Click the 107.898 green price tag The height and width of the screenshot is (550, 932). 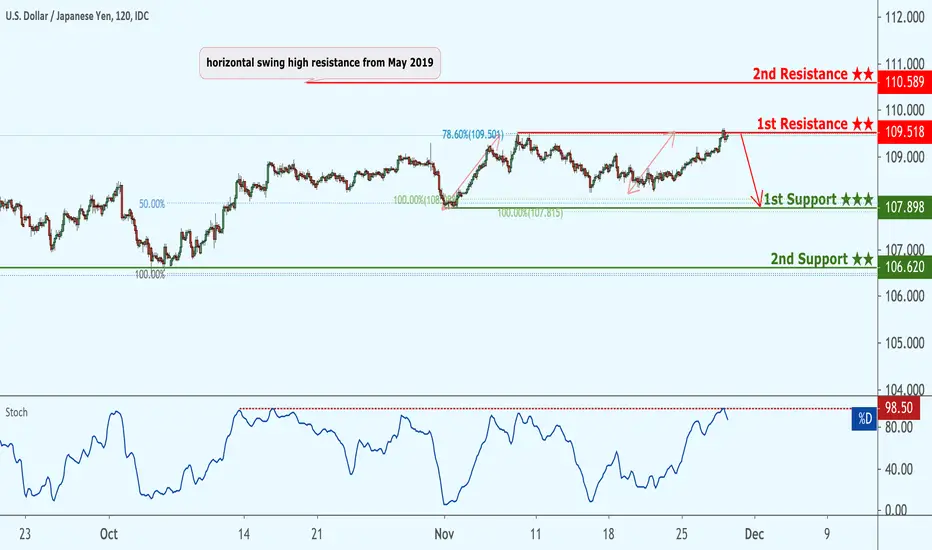[x=905, y=207]
